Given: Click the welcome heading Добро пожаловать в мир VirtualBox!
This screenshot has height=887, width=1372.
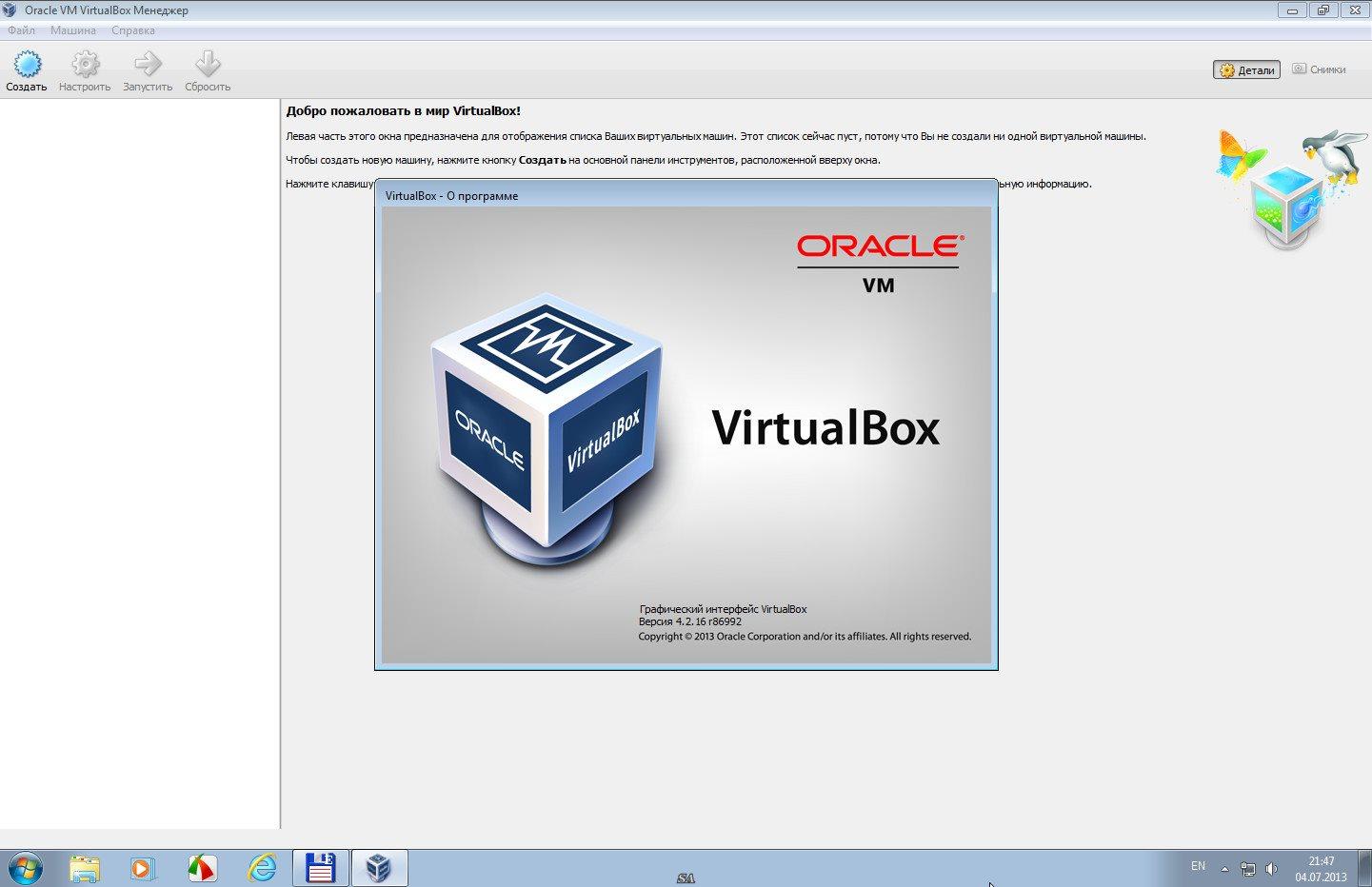Looking at the screenshot, I should [404, 110].
